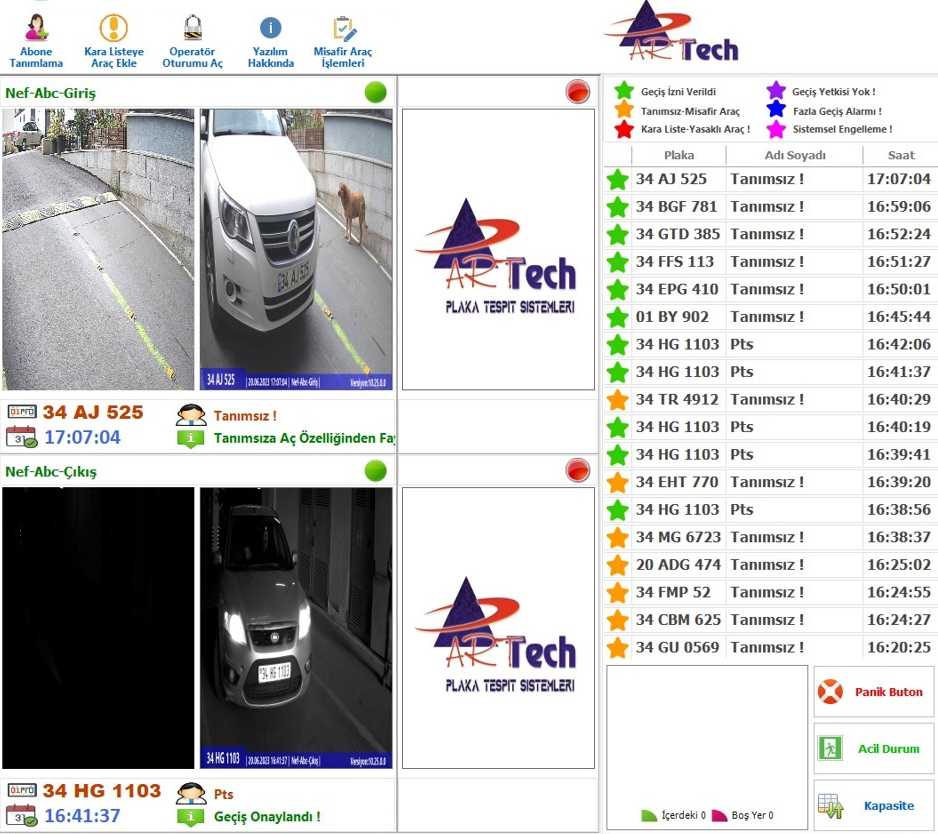Image resolution: width=938 pixels, height=834 pixels.
Task: Click Adı Soyadı column header
Action: [794, 155]
